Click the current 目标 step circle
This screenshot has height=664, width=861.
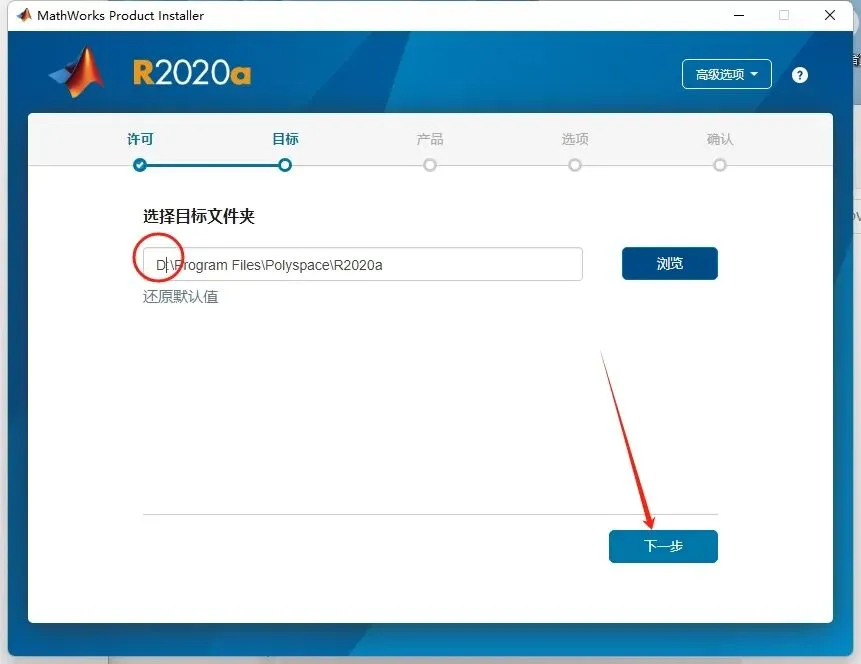[x=285, y=165]
